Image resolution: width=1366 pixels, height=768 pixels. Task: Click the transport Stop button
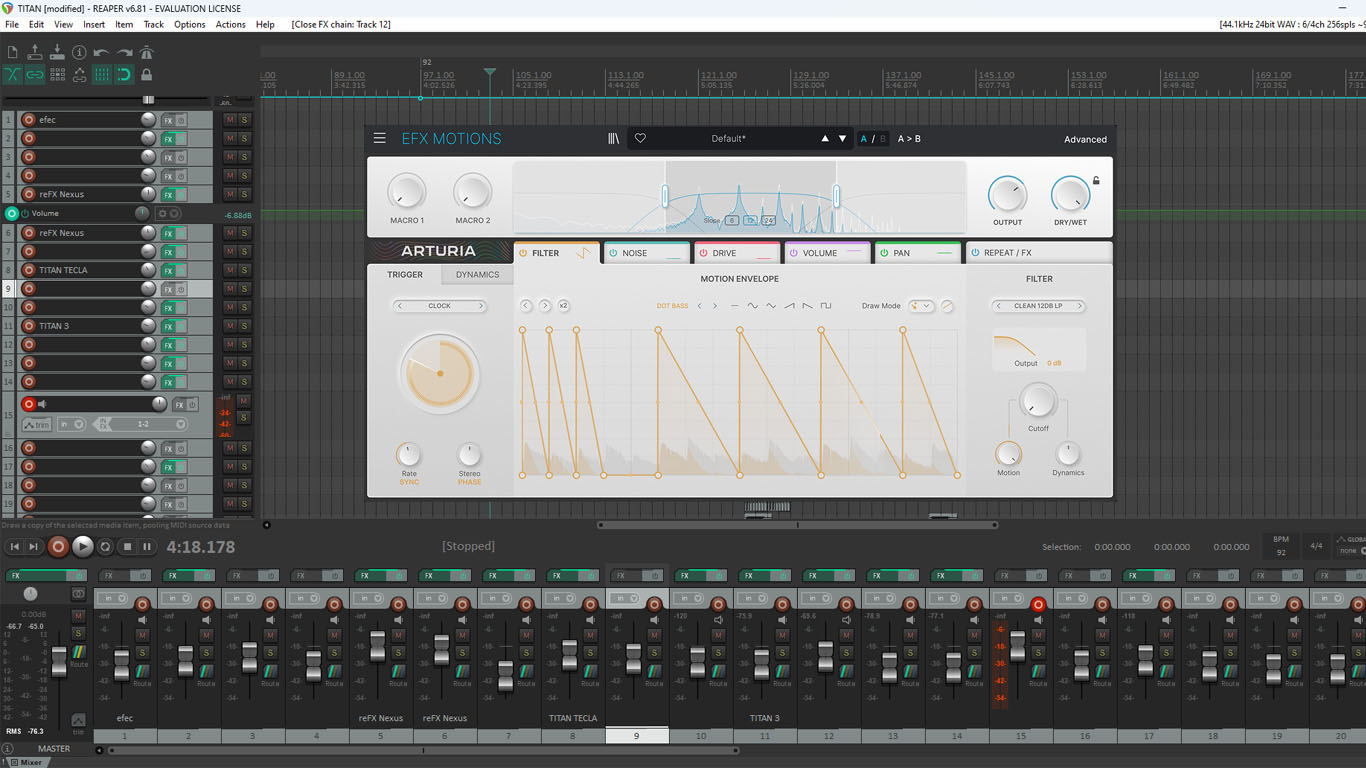(127, 546)
